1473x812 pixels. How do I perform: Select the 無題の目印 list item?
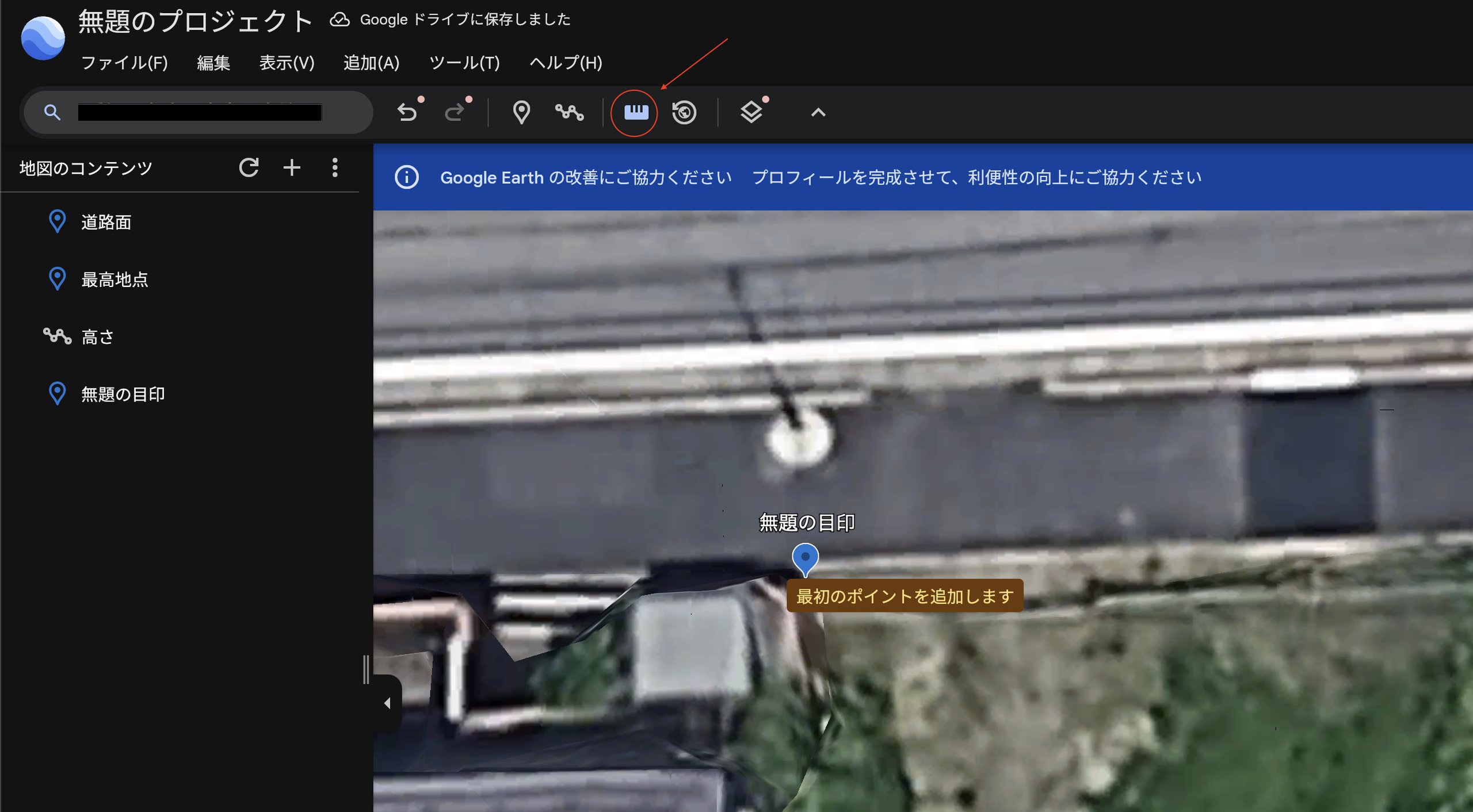pos(180,393)
